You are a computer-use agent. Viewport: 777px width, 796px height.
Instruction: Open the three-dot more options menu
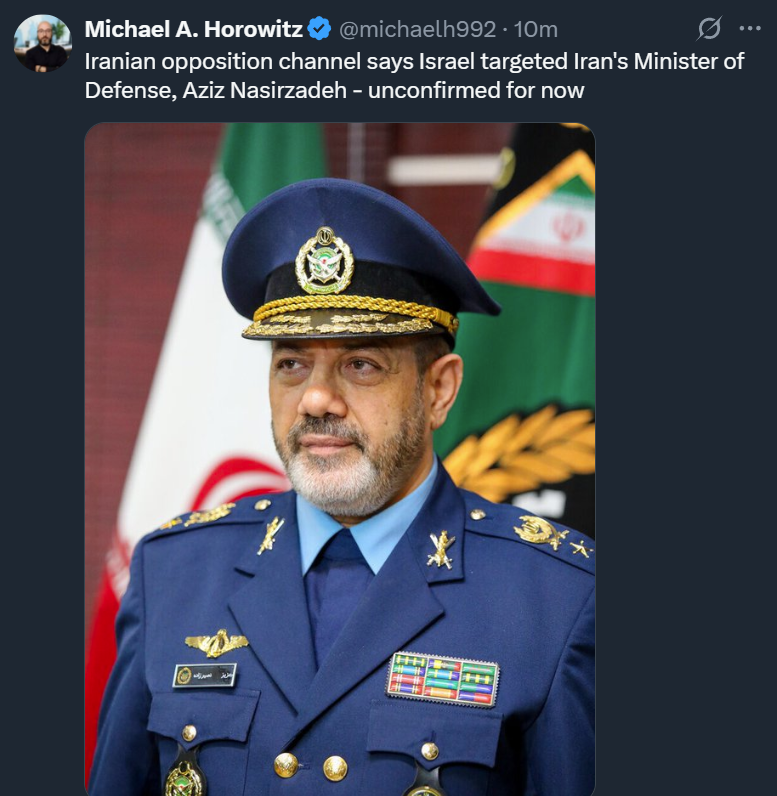(x=750, y=28)
